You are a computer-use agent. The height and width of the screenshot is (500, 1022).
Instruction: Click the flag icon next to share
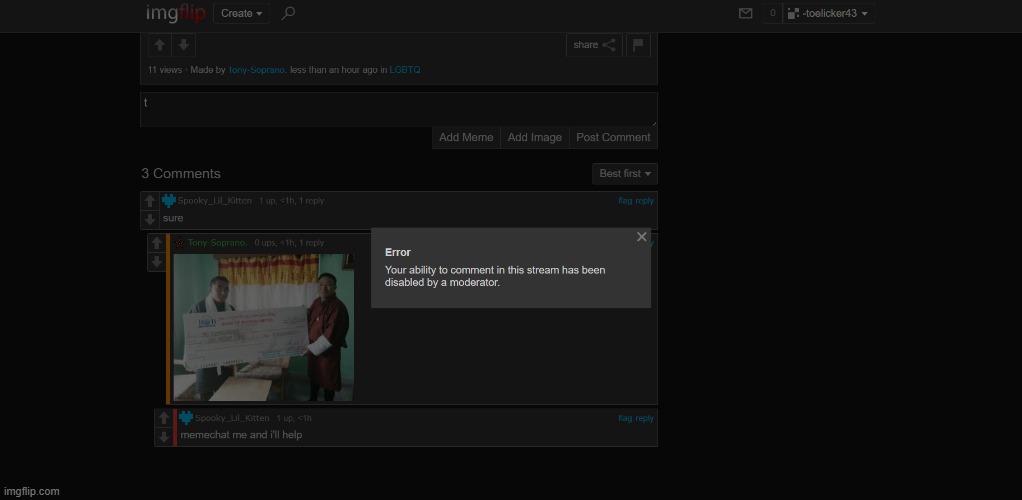pyautogui.click(x=639, y=45)
